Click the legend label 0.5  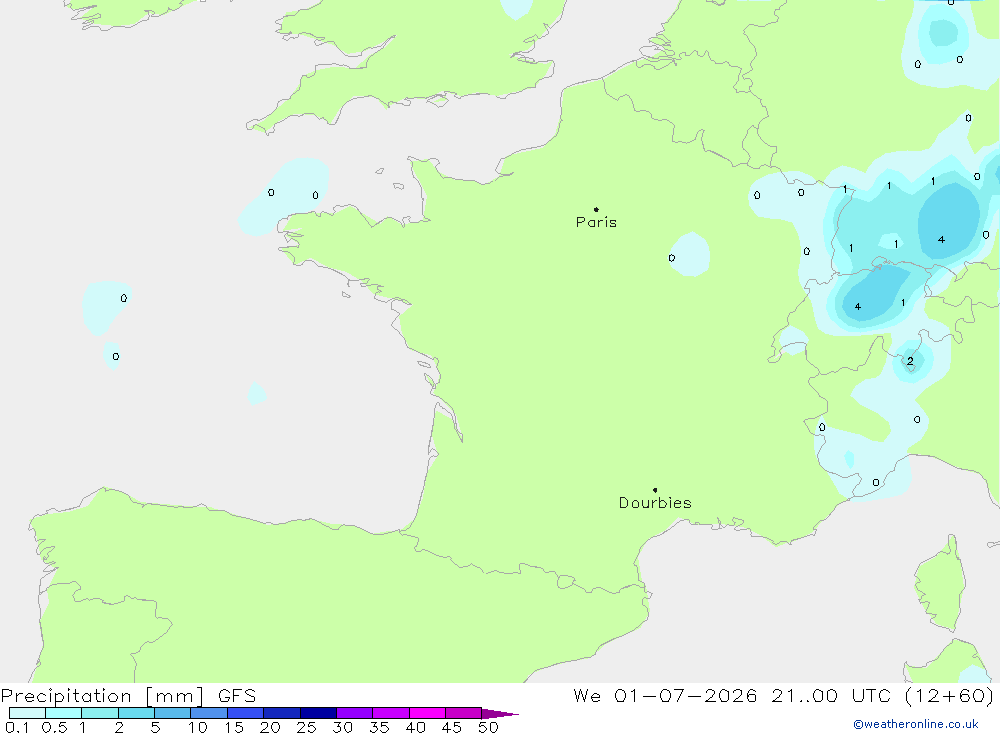[54, 727]
